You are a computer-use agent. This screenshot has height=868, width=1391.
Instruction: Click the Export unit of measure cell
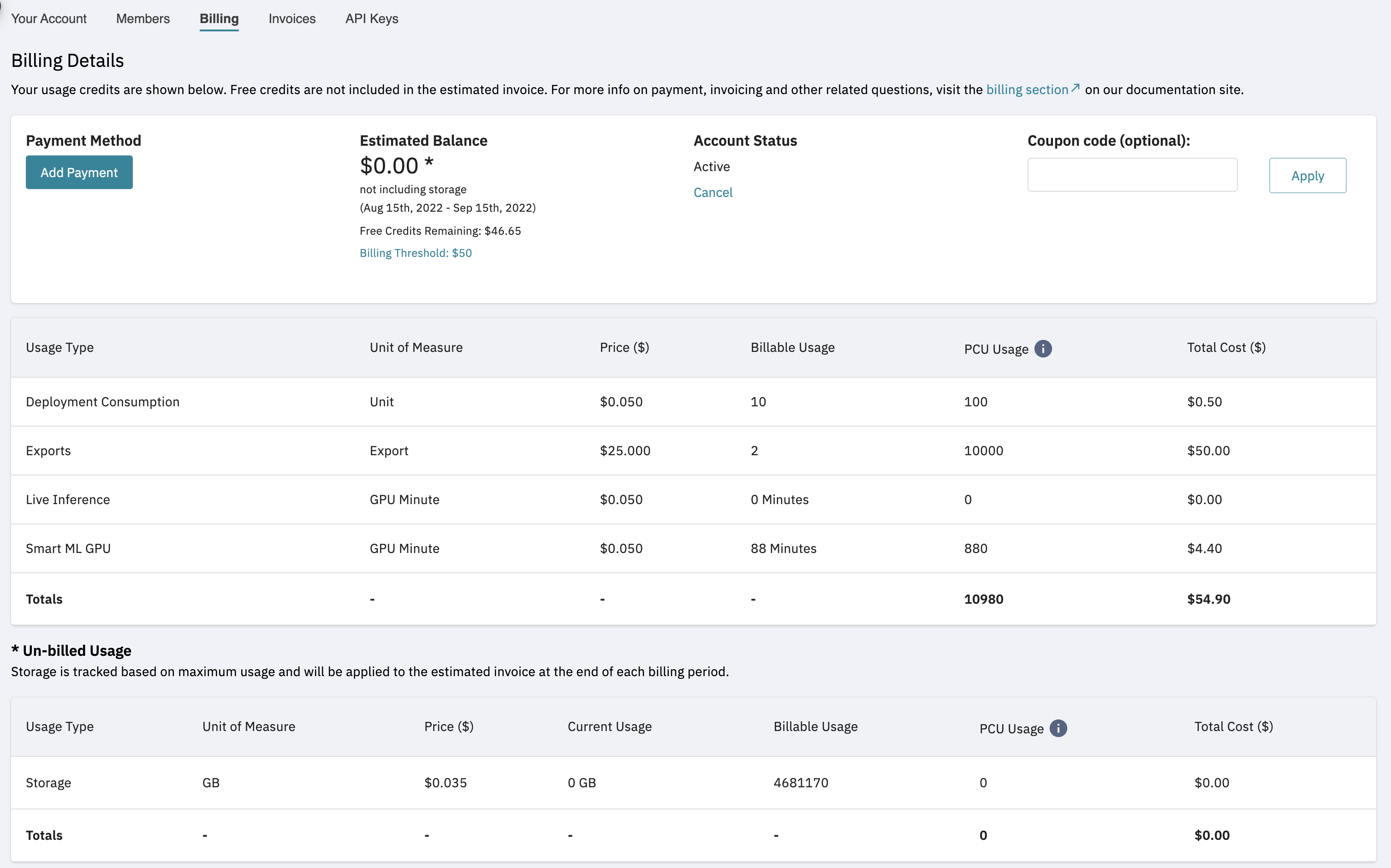tap(389, 451)
